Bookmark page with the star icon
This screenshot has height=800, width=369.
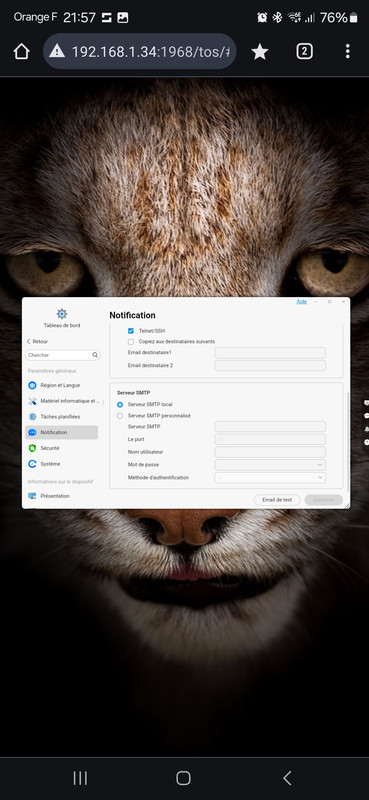coord(260,51)
